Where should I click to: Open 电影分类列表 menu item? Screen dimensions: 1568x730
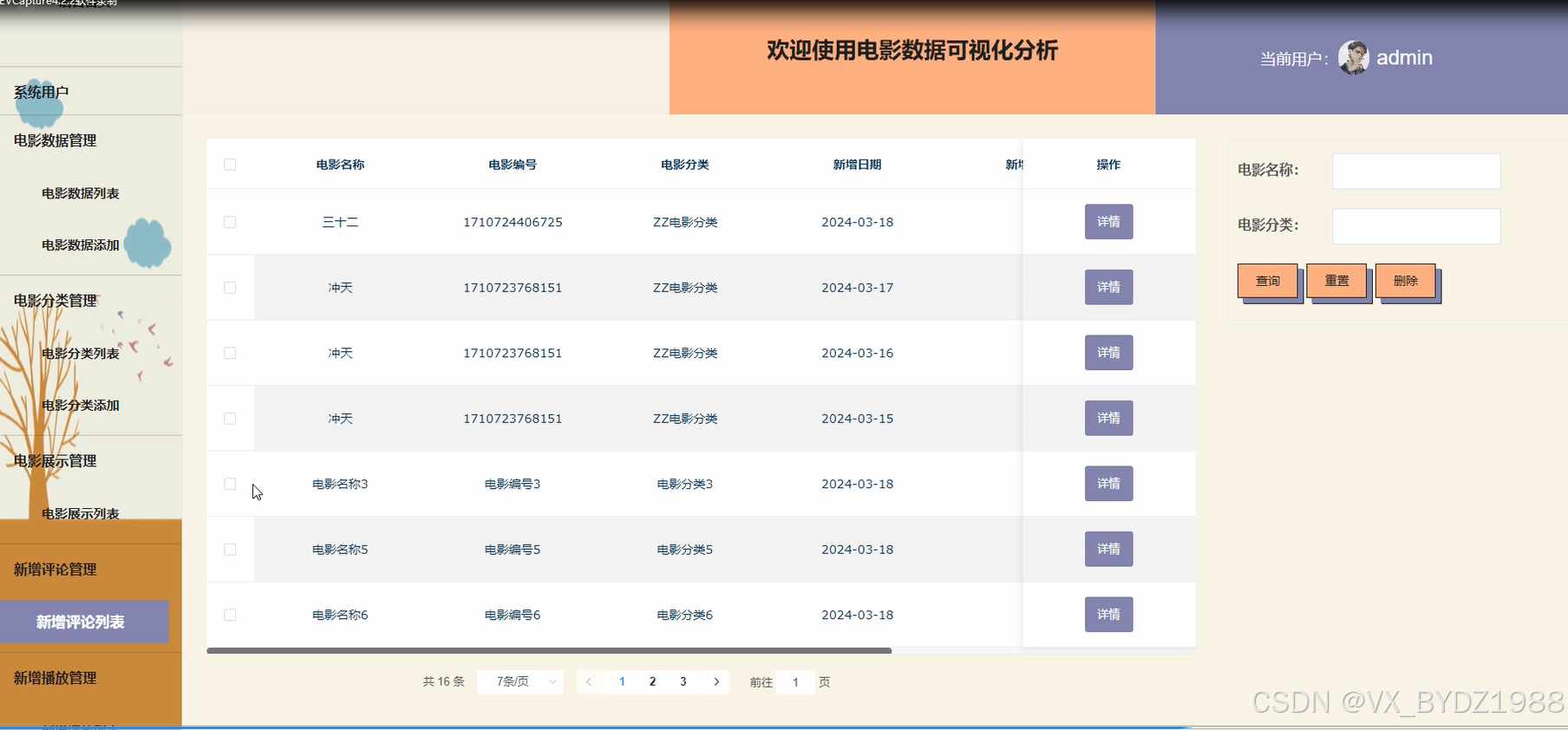point(81,354)
